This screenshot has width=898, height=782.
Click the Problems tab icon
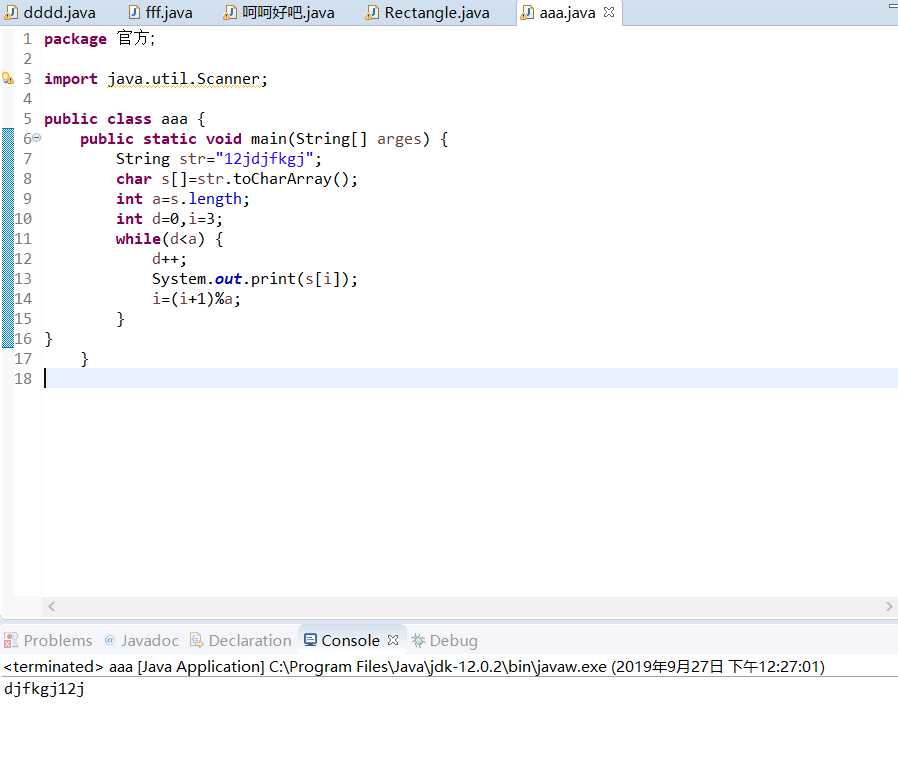coord(10,640)
